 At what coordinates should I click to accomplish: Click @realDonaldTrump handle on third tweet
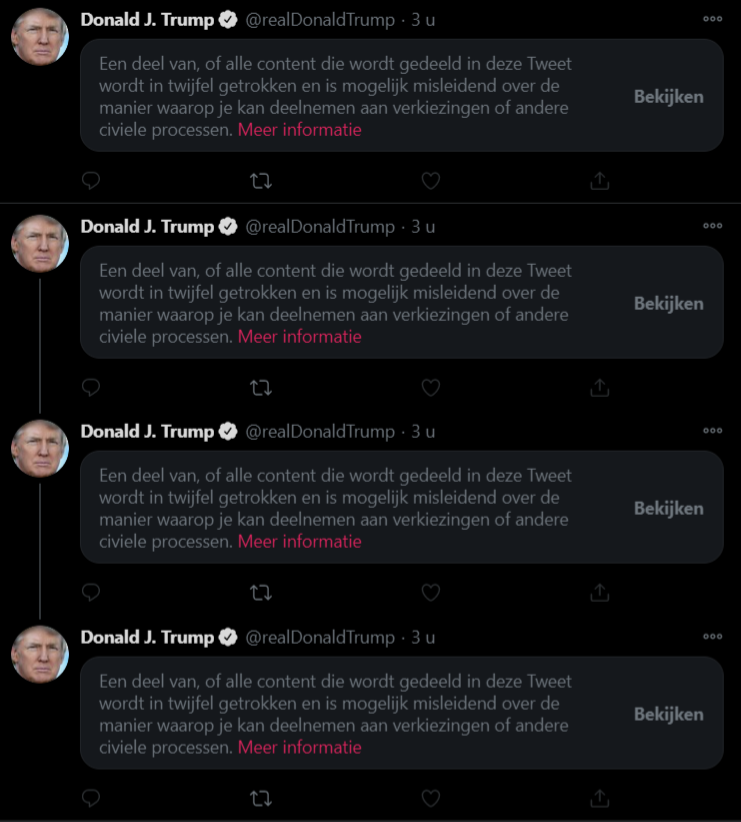tap(320, 431)
